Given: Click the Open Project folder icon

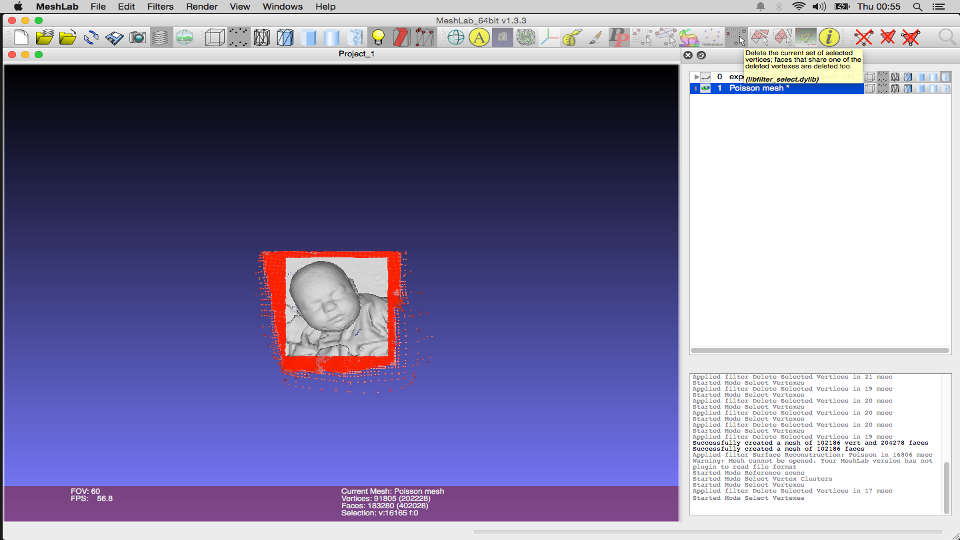Looking at the screenshot, I should click(x=44, y=37).
